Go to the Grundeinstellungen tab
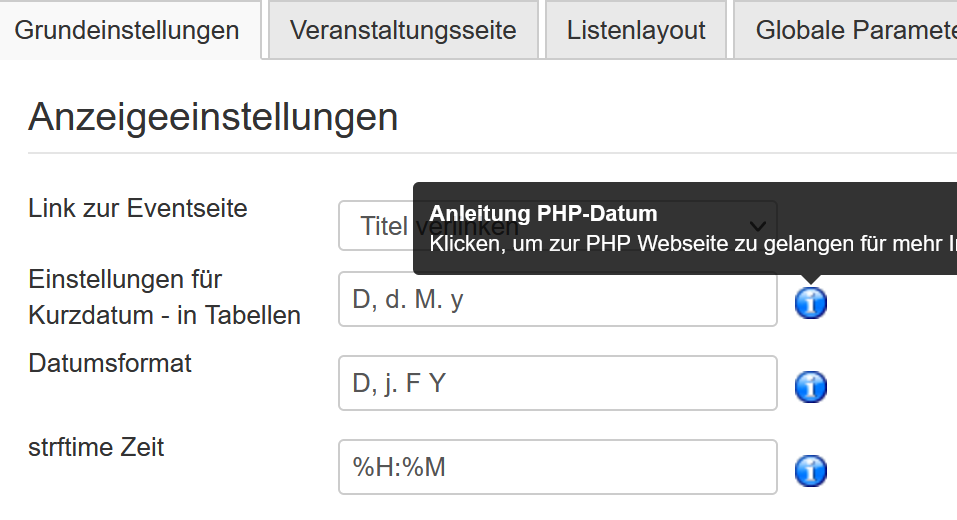The width and height of the screenshot is (957, 520). [x=127, y=30]
